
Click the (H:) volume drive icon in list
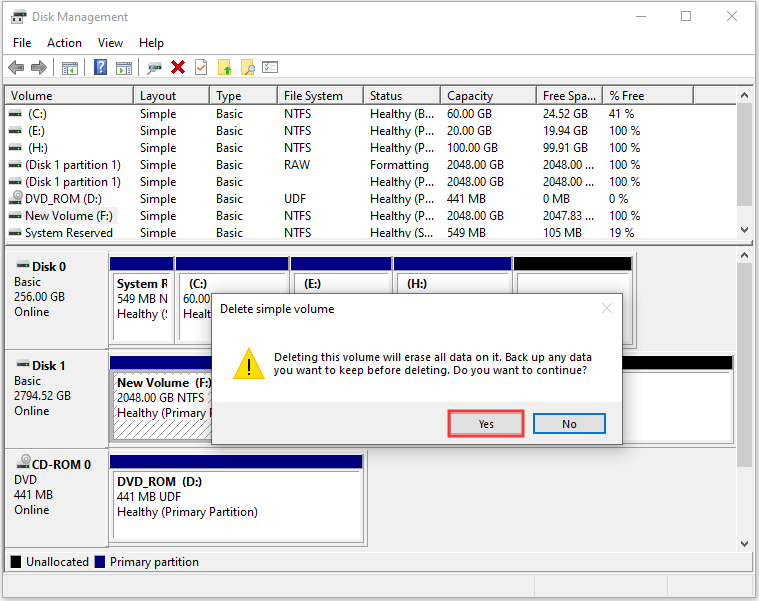(x=15, y=148)
